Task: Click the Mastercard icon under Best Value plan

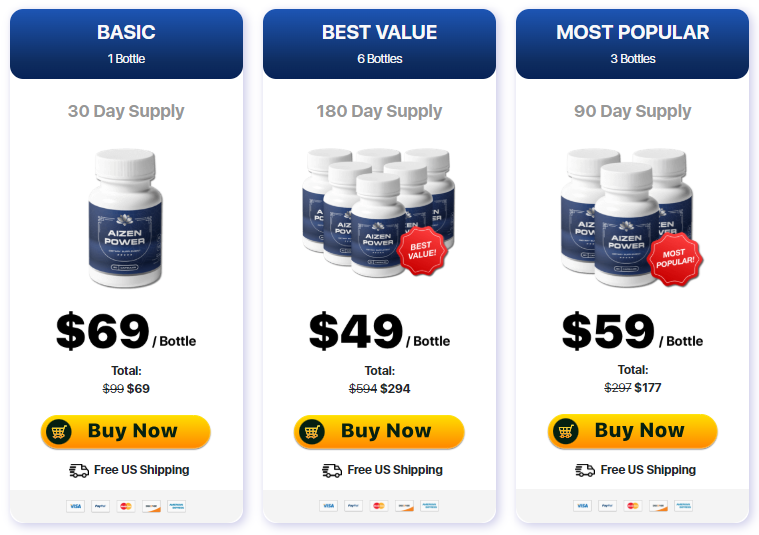Action: tap(379, 506)
